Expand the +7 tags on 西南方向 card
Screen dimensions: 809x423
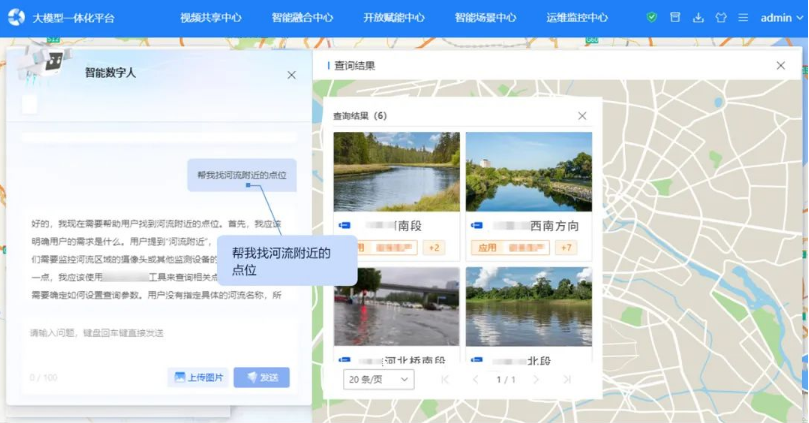(566, 247)
